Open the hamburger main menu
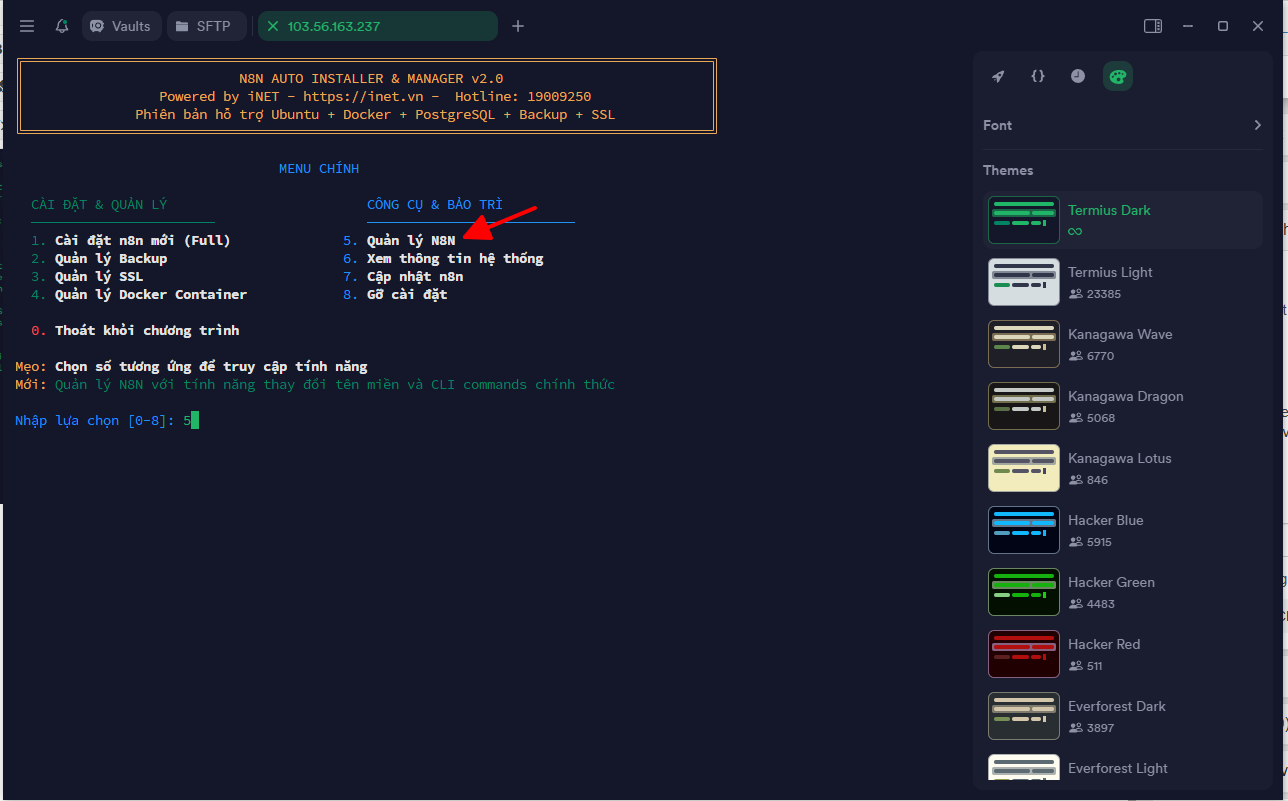This screenshot has height=801, width=1288. [x=27, y=26]
